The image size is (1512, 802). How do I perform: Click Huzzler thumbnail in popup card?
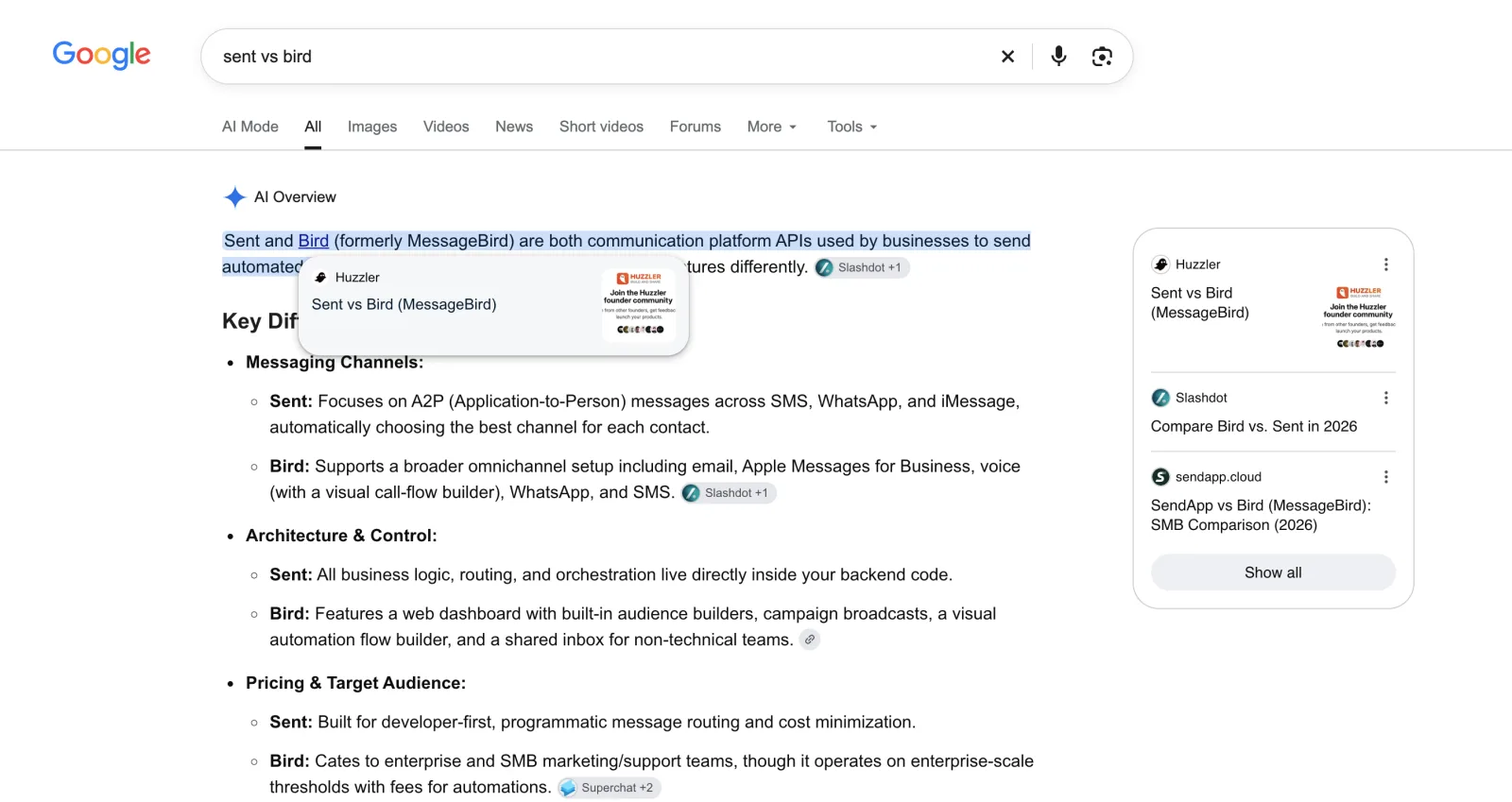click(x=640, y=304)
